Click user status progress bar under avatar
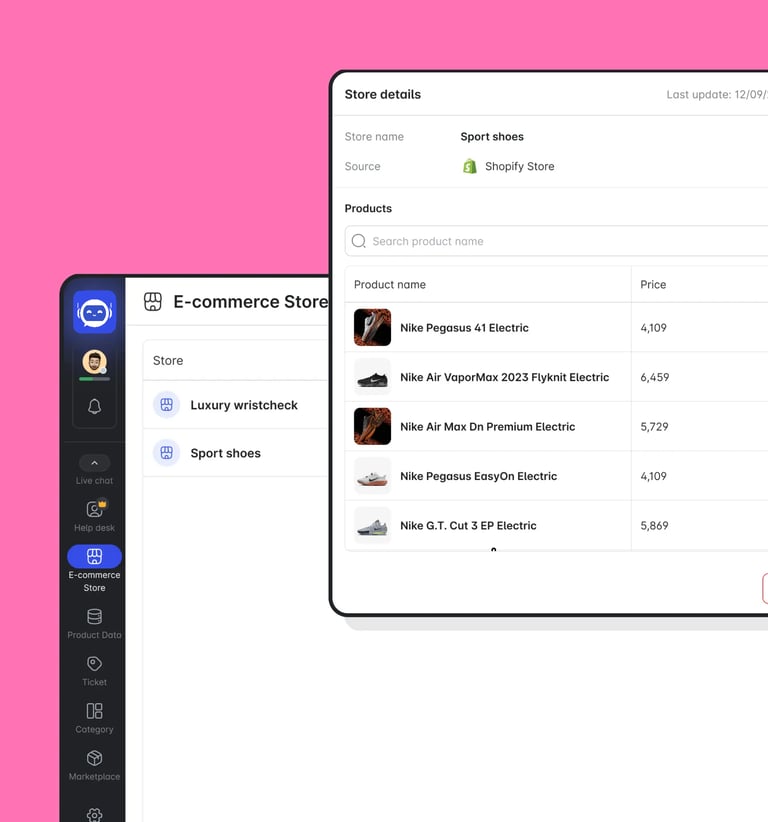 coord(94,378)
